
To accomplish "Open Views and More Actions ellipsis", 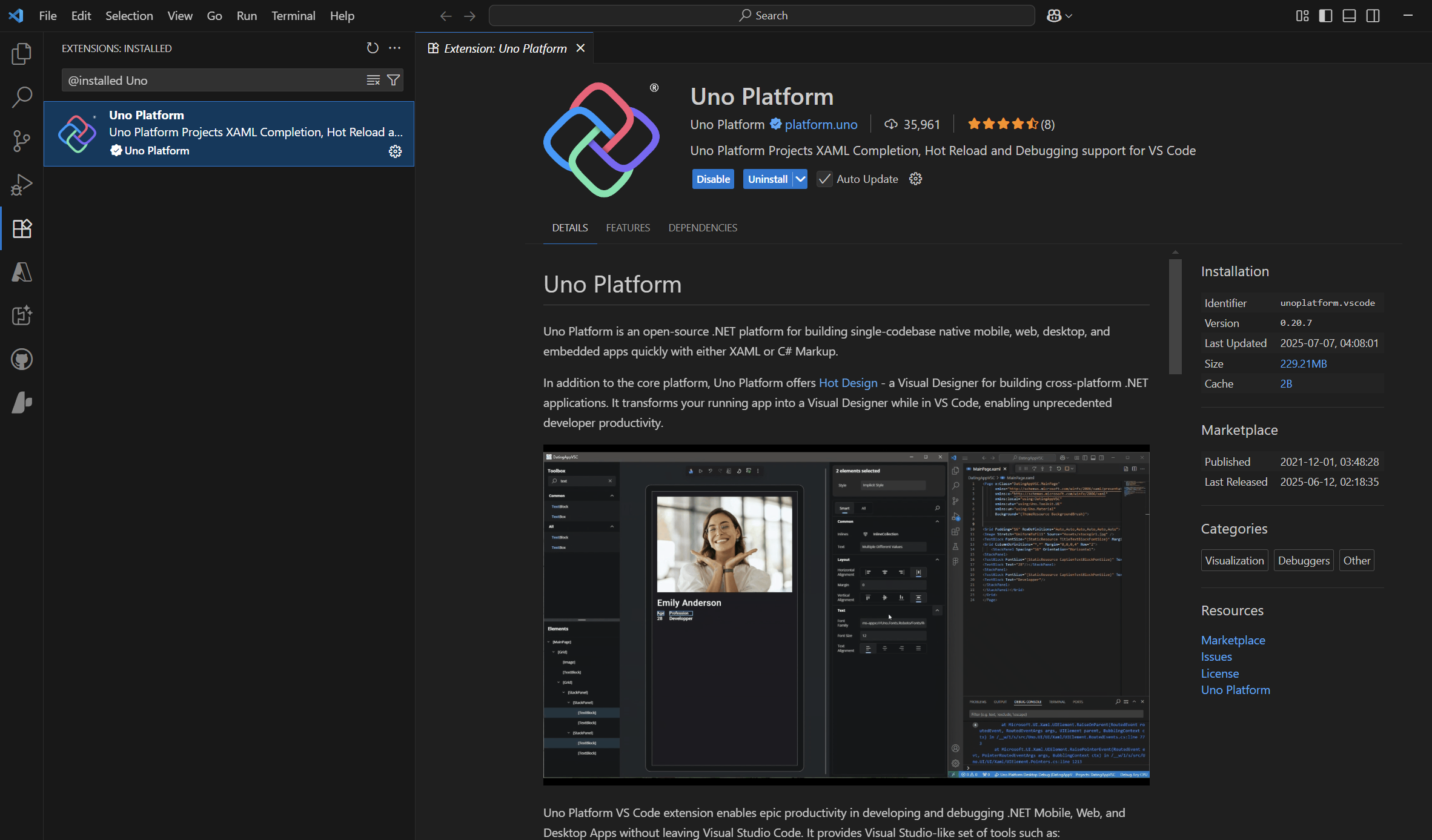I will point(395,48).
